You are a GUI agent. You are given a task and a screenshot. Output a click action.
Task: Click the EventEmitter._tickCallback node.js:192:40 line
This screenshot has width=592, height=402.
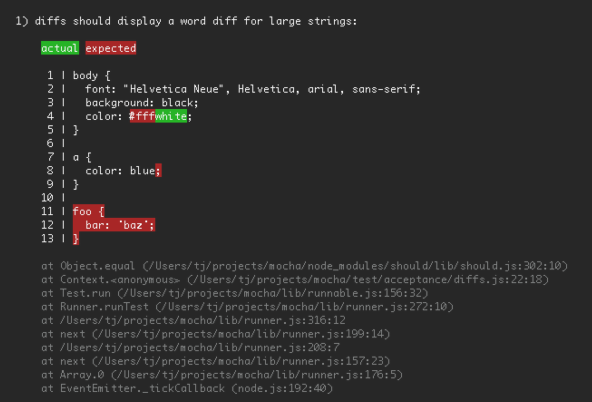coord(187,388)
